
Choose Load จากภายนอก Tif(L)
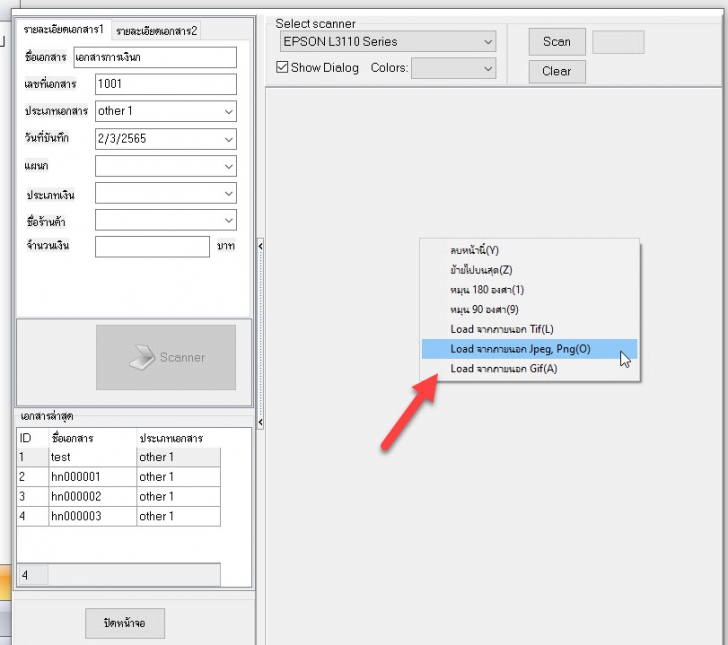tap(529, 329)
